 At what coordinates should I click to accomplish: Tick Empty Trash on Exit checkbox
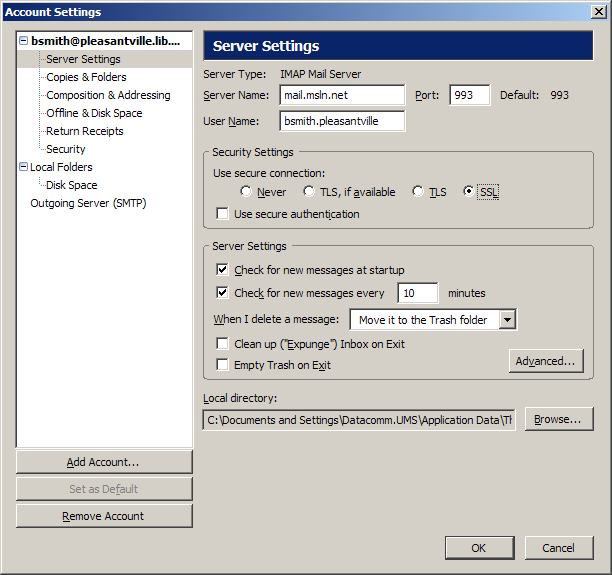(222, 365)
